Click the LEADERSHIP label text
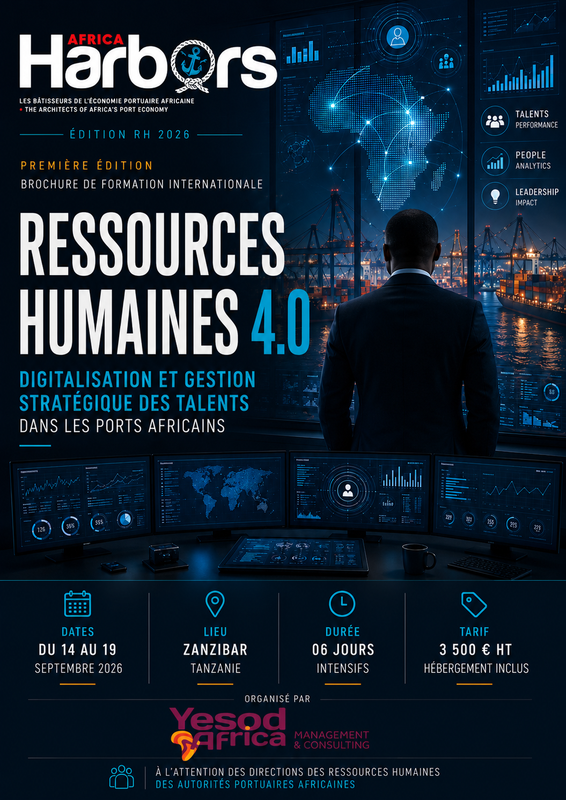Viewport: 566px width, 800px height. 537,192
